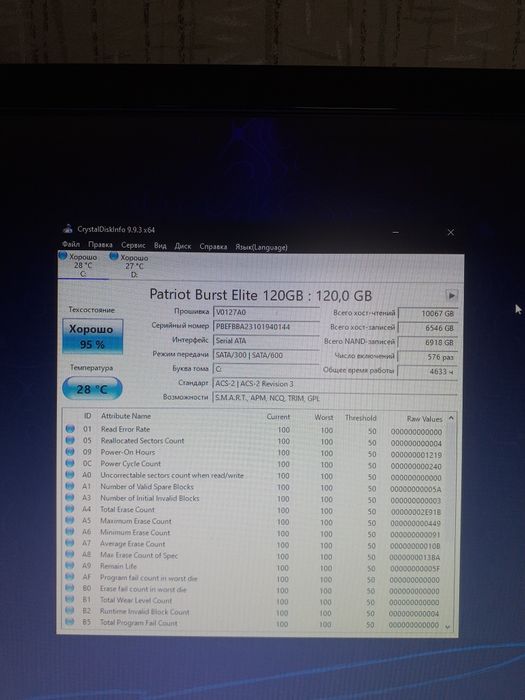Open the Диск menu
Image resolution: width=525 pixels, height=700 pixels.
tap(183, 246)
